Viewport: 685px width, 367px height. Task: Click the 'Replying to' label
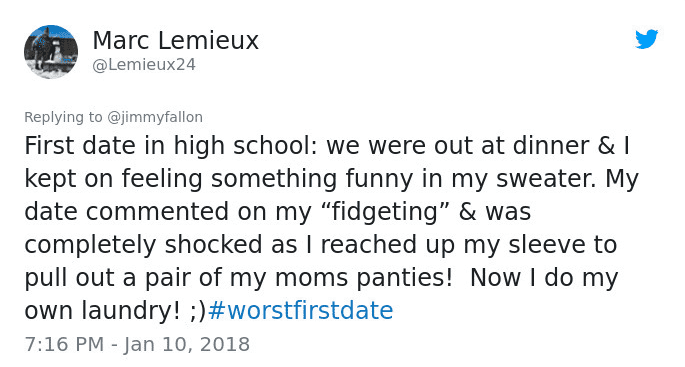63,117
